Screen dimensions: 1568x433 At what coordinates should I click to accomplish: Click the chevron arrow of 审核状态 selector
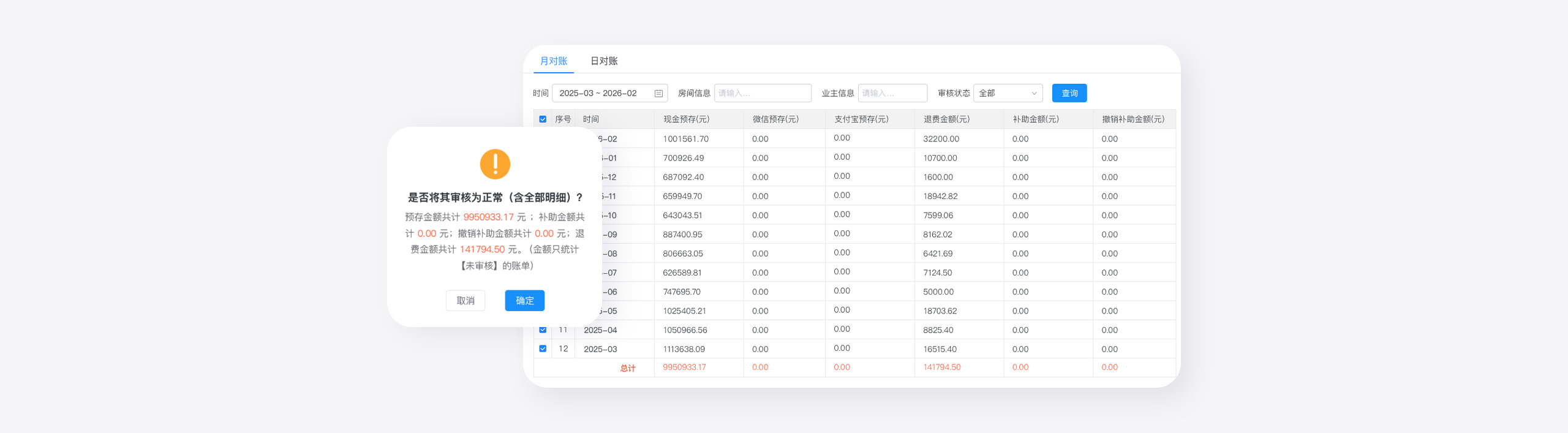[1034, 93]
